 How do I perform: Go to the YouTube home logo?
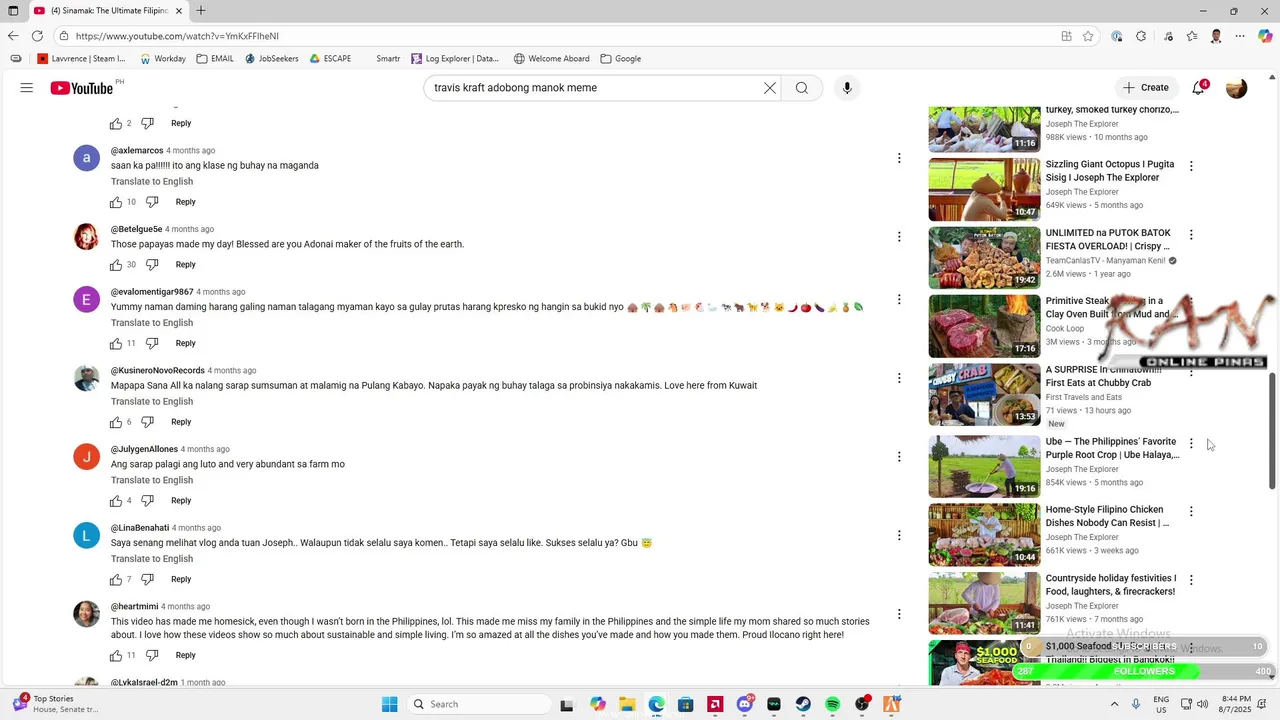(82, 88)
